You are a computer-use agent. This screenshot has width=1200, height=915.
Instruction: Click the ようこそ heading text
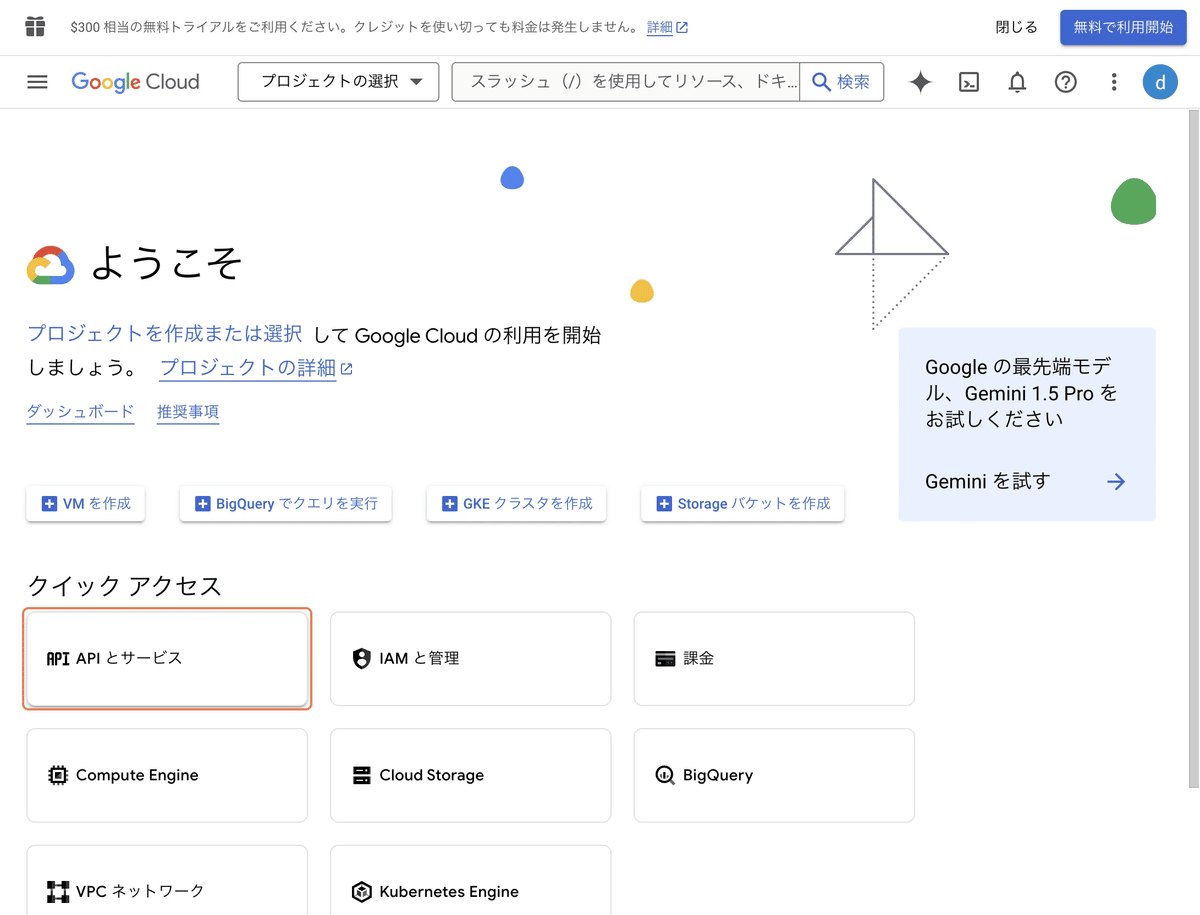[x=166, y=263]
